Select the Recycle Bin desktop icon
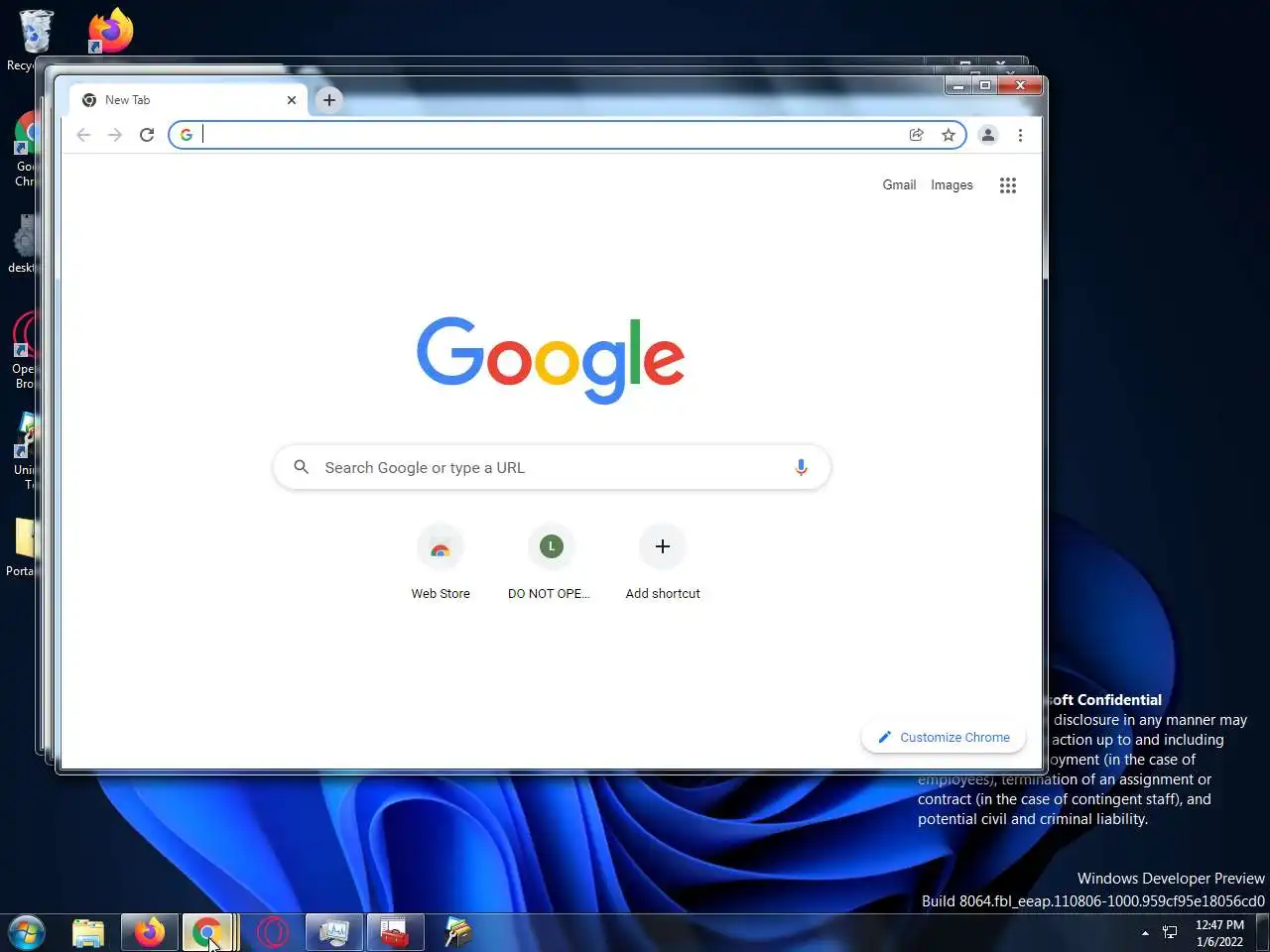Image resolution: width=1270 pixels, height=952 pixels. 34,41
